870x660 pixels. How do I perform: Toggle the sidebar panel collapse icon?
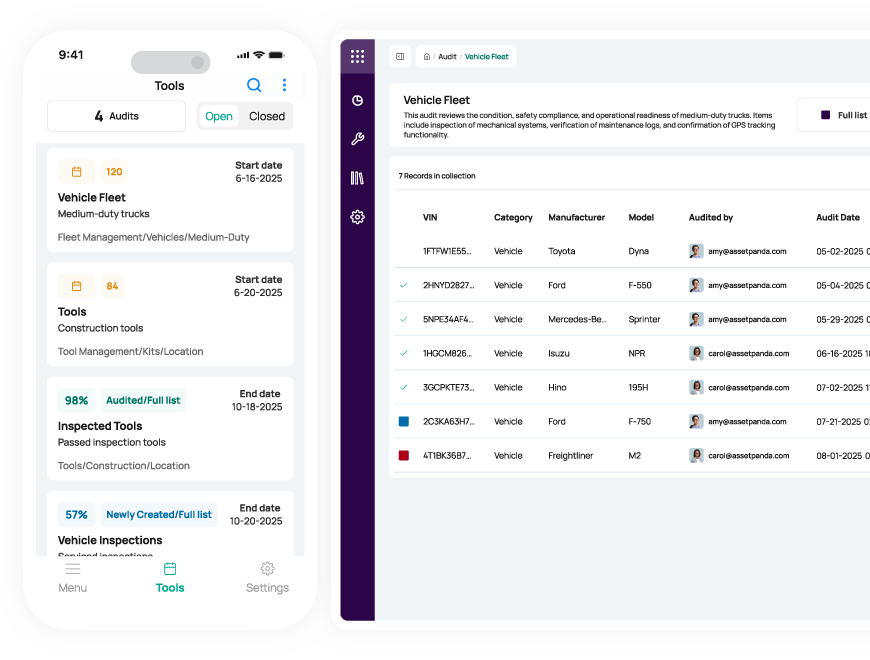(x=400, y=57)
